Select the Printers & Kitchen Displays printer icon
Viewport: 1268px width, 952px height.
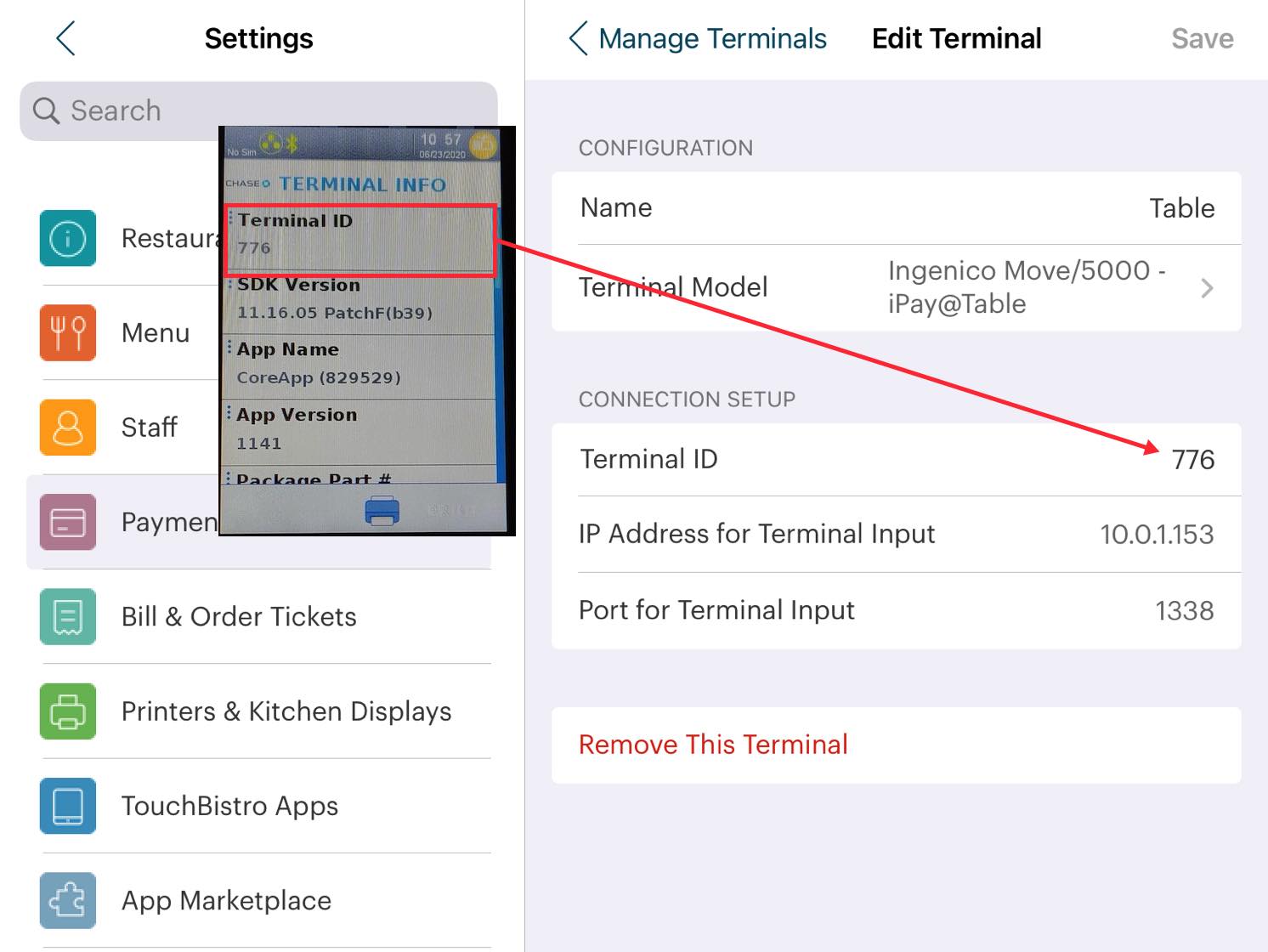pyautogui.click(x=67, y=712)
